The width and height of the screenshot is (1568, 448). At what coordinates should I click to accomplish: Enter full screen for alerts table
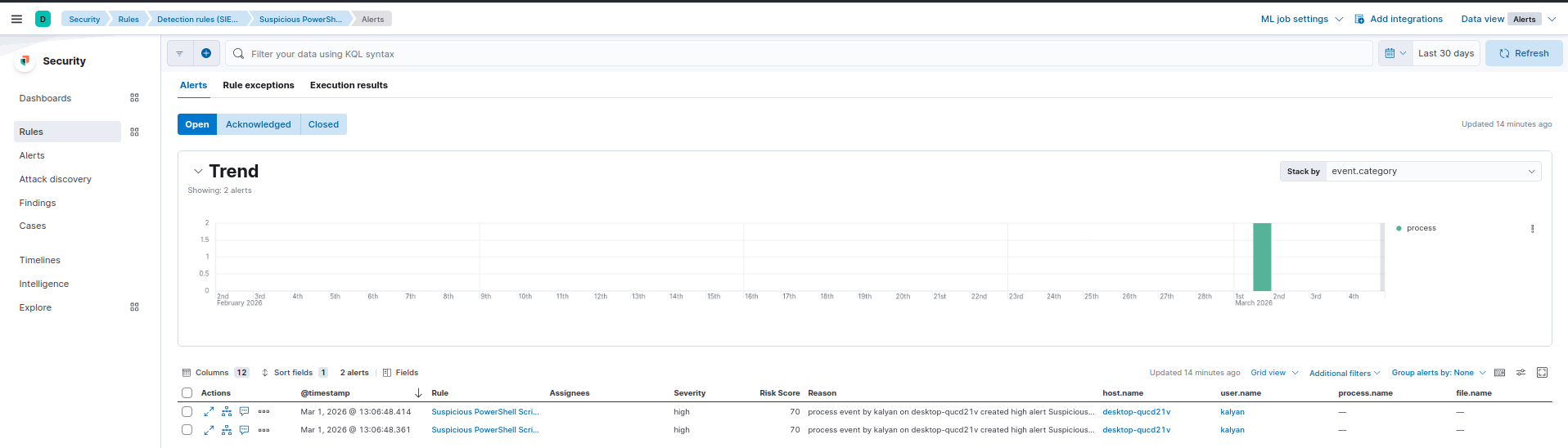1542,373
